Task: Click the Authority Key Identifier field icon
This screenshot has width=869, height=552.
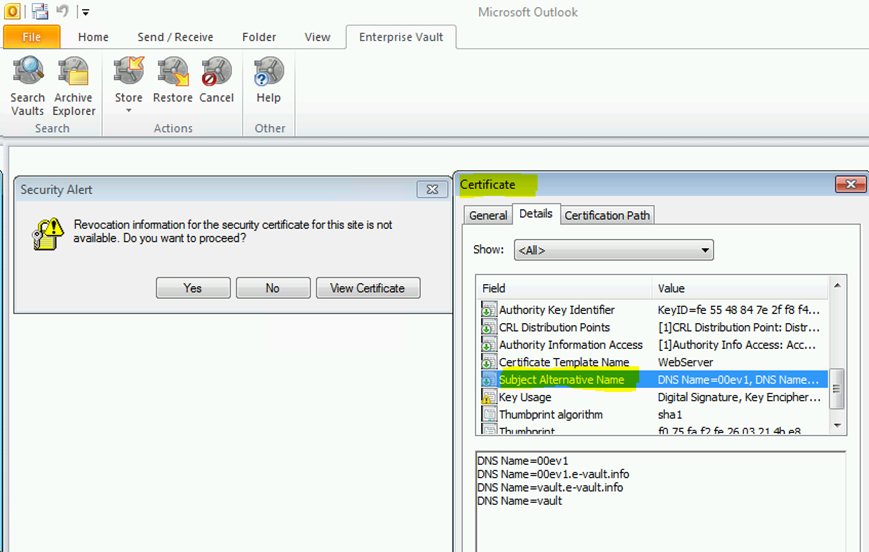Action: [x=489, y=309]
